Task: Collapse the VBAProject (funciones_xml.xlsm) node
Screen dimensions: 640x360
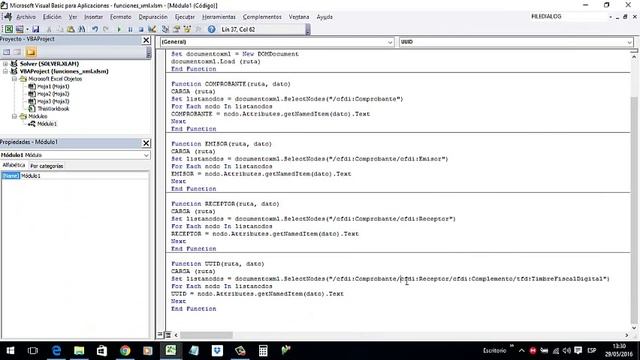Action: [5, 71]
